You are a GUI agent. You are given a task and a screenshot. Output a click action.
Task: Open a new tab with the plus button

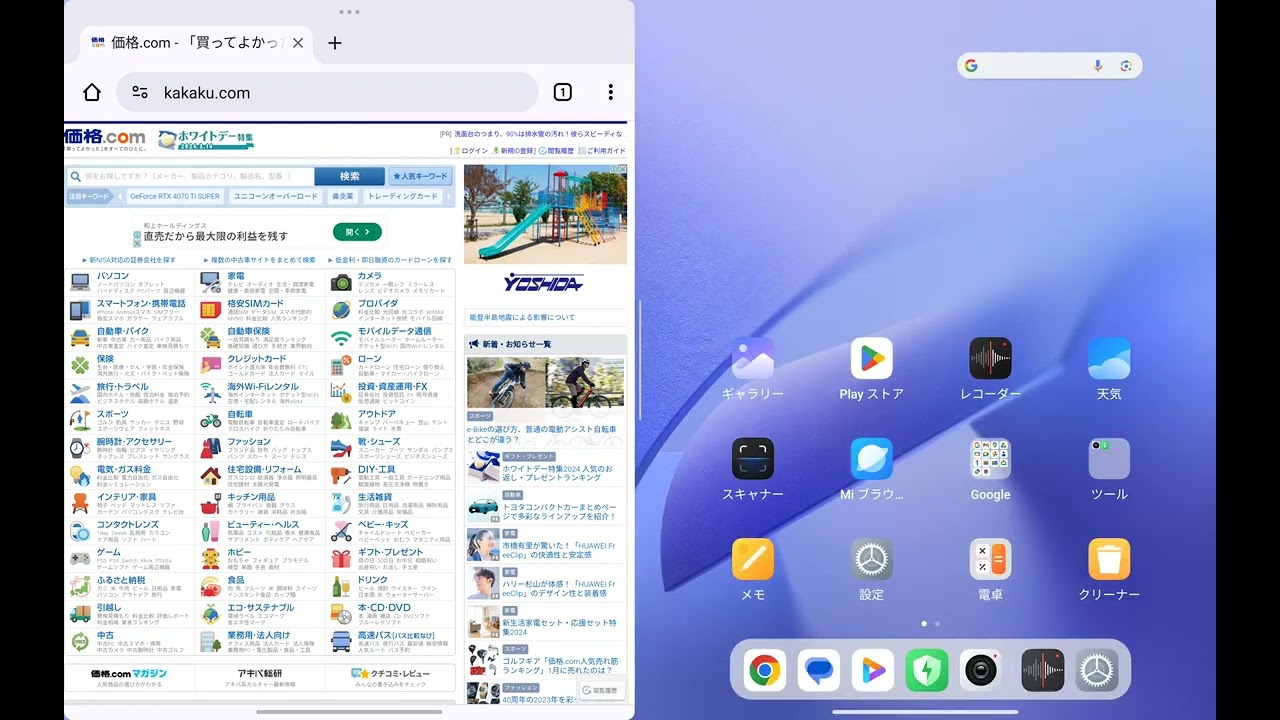click(335, 43)
